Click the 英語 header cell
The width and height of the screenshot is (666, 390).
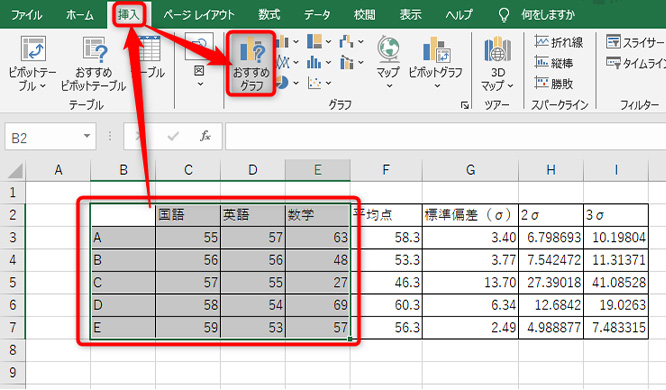tap(253, 215)
